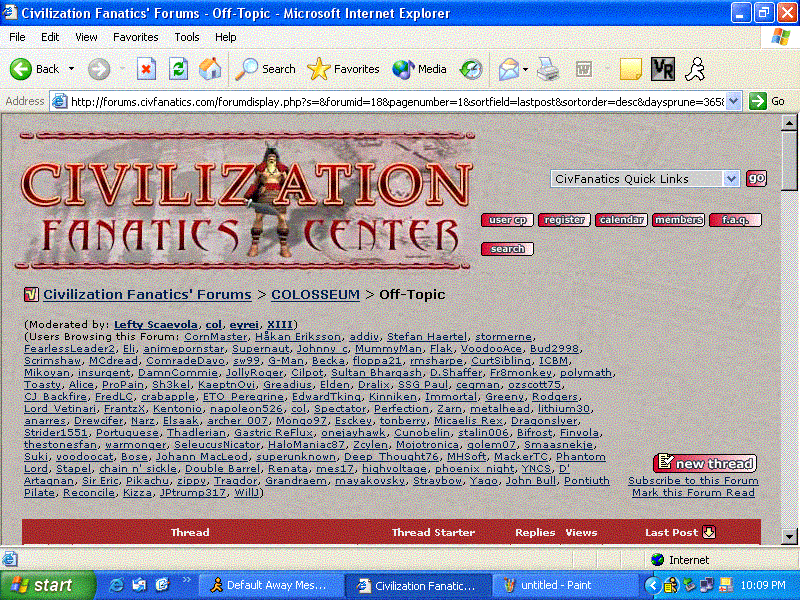Open the Tools menu

tap(187, 37)
